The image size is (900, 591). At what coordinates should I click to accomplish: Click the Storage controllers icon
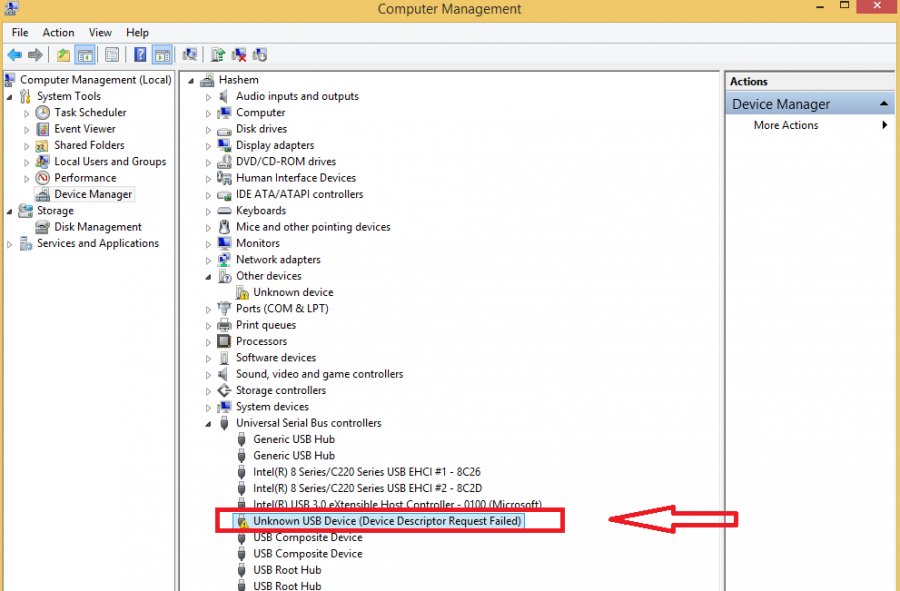pos(224,390)
